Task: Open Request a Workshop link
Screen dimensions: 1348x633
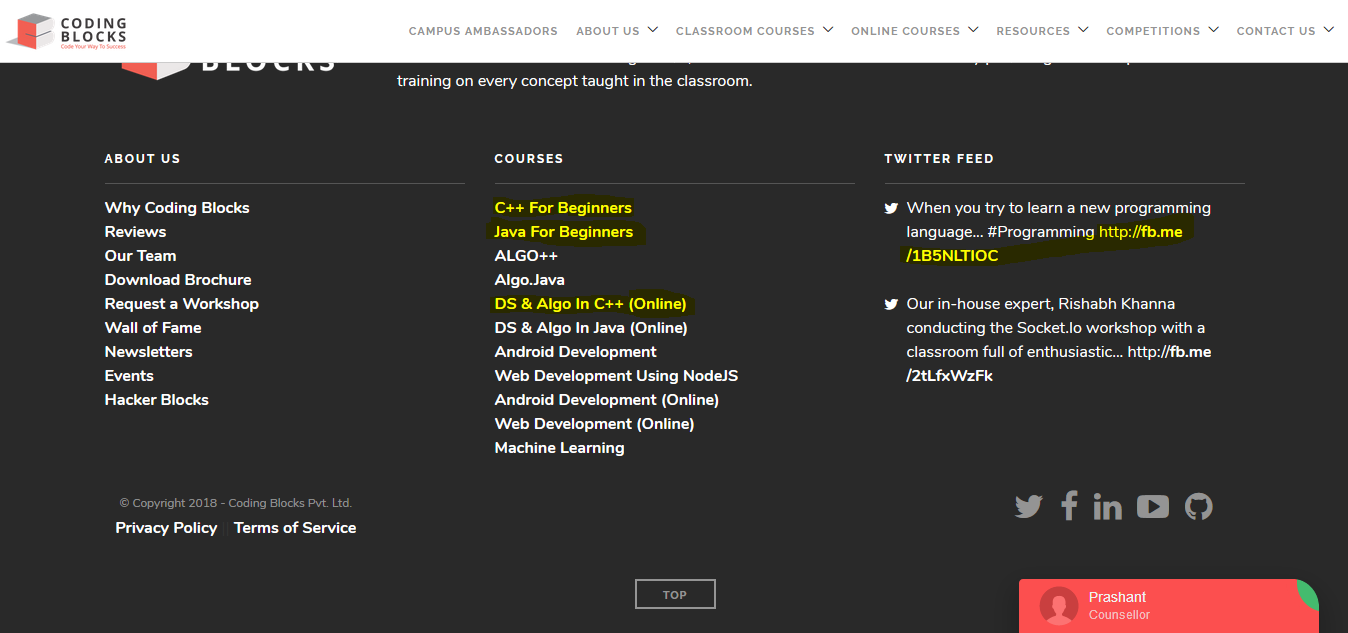Action: pyautogui.click(x=182, y=304)
